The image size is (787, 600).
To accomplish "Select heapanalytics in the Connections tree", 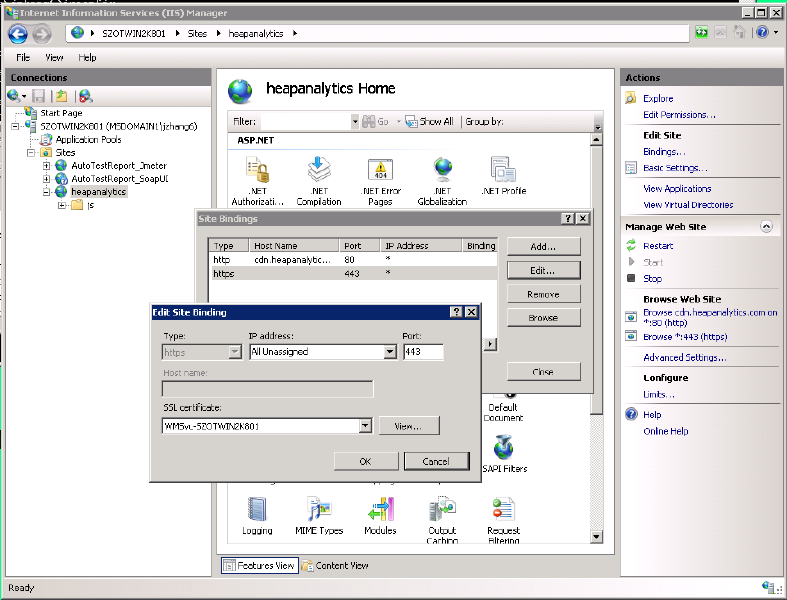I will point(98,192).
